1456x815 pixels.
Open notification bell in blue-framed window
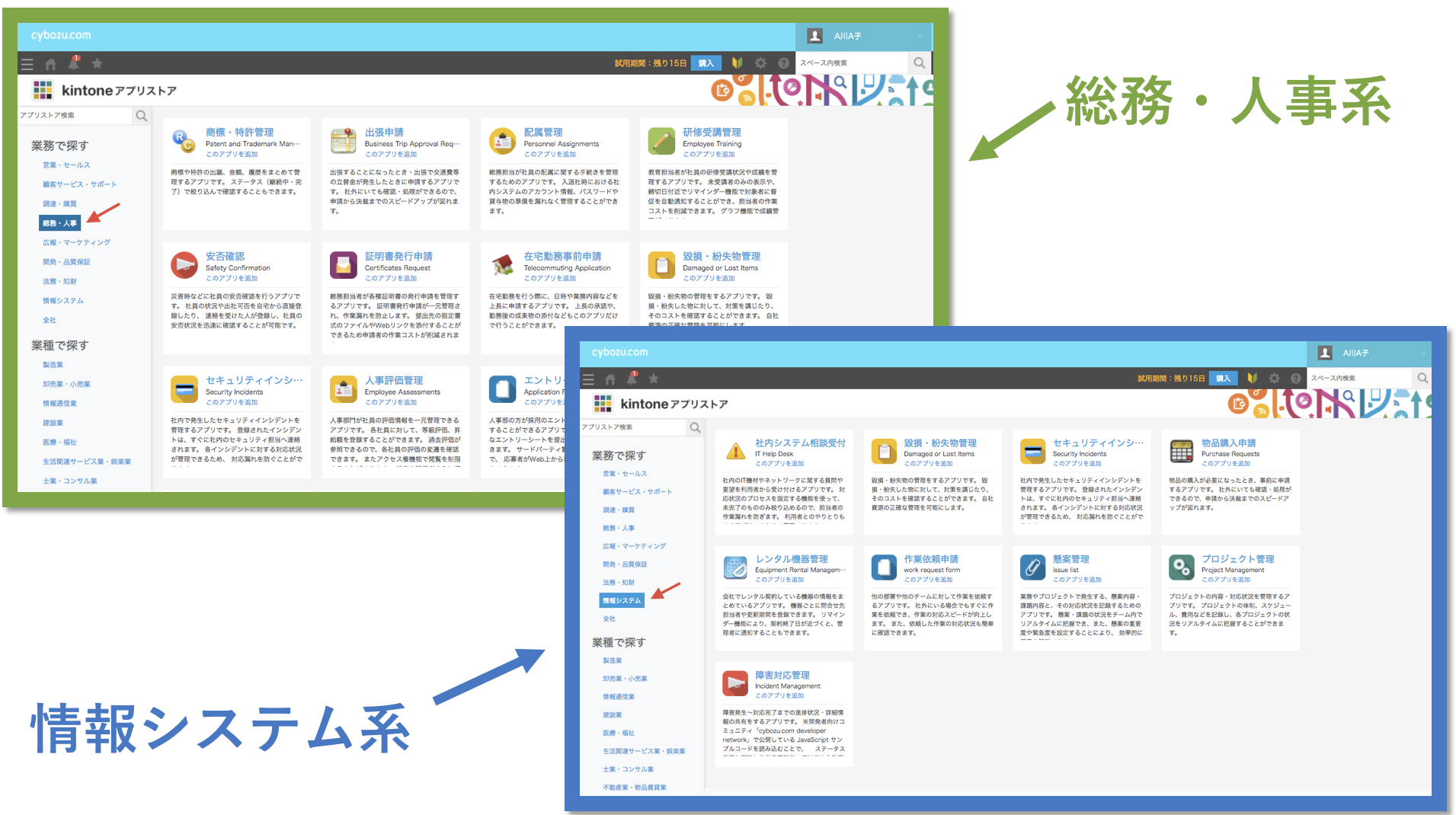[x=632, y=377]
